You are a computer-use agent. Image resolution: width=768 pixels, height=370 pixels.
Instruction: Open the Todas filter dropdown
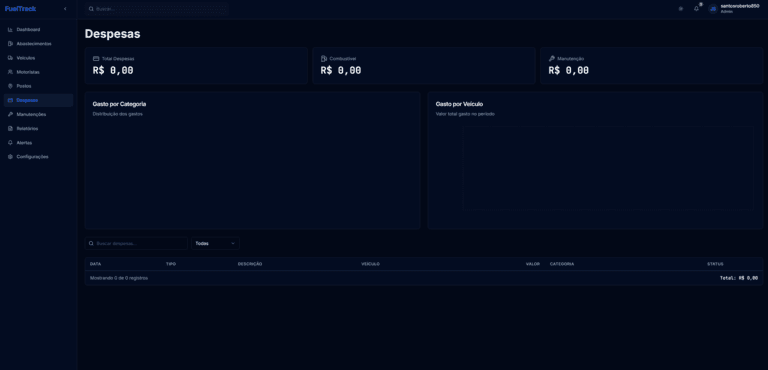[216, 243]
